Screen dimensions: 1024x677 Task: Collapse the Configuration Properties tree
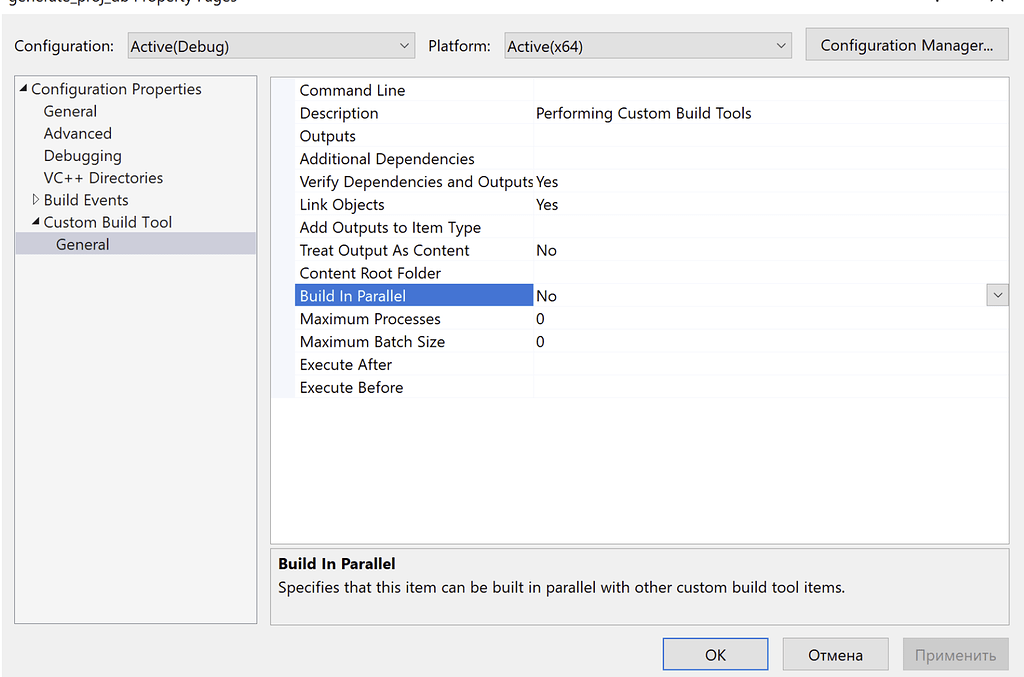[x=22, y=89]
